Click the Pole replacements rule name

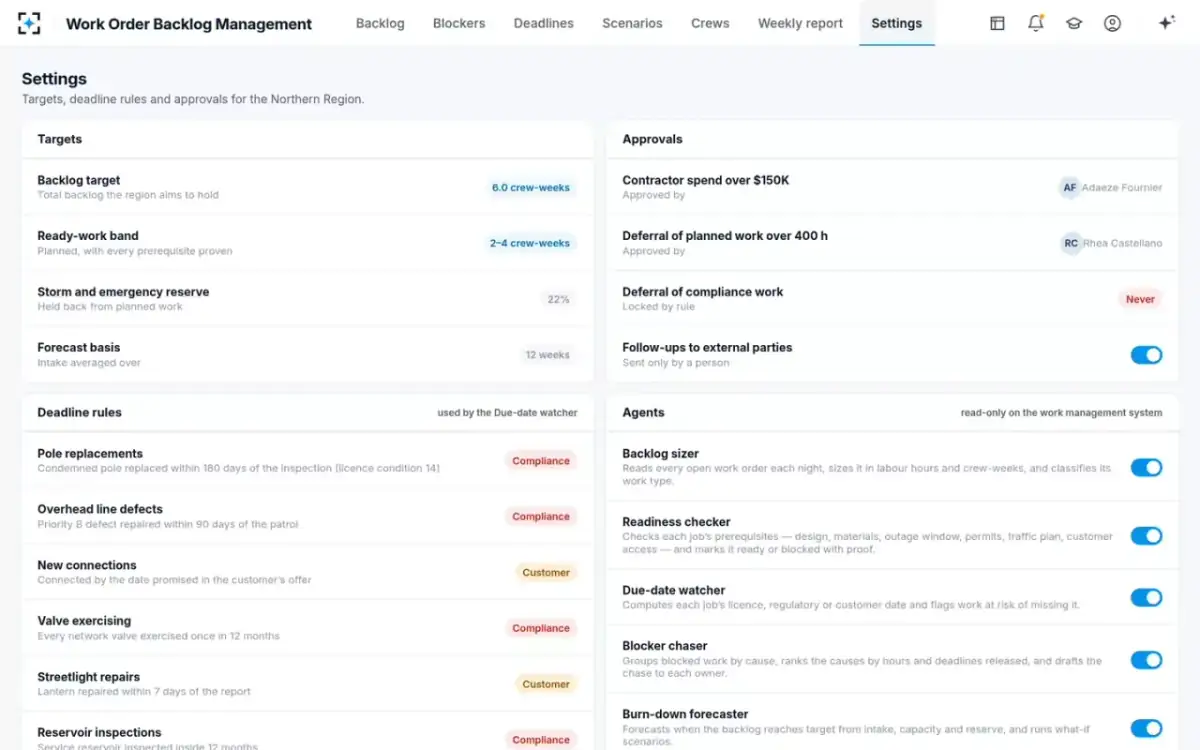coord(90,454)
